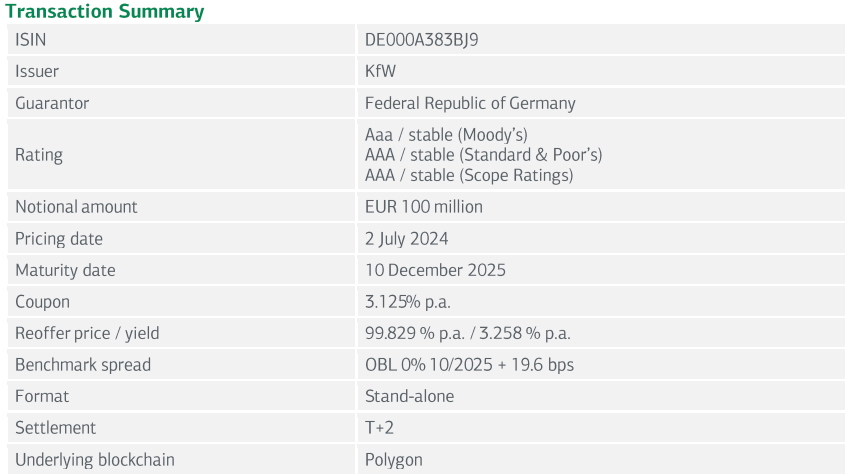Select the Polygon blockchain value
The width and height of the screenshot is (851, 476).
coord(394,460)
